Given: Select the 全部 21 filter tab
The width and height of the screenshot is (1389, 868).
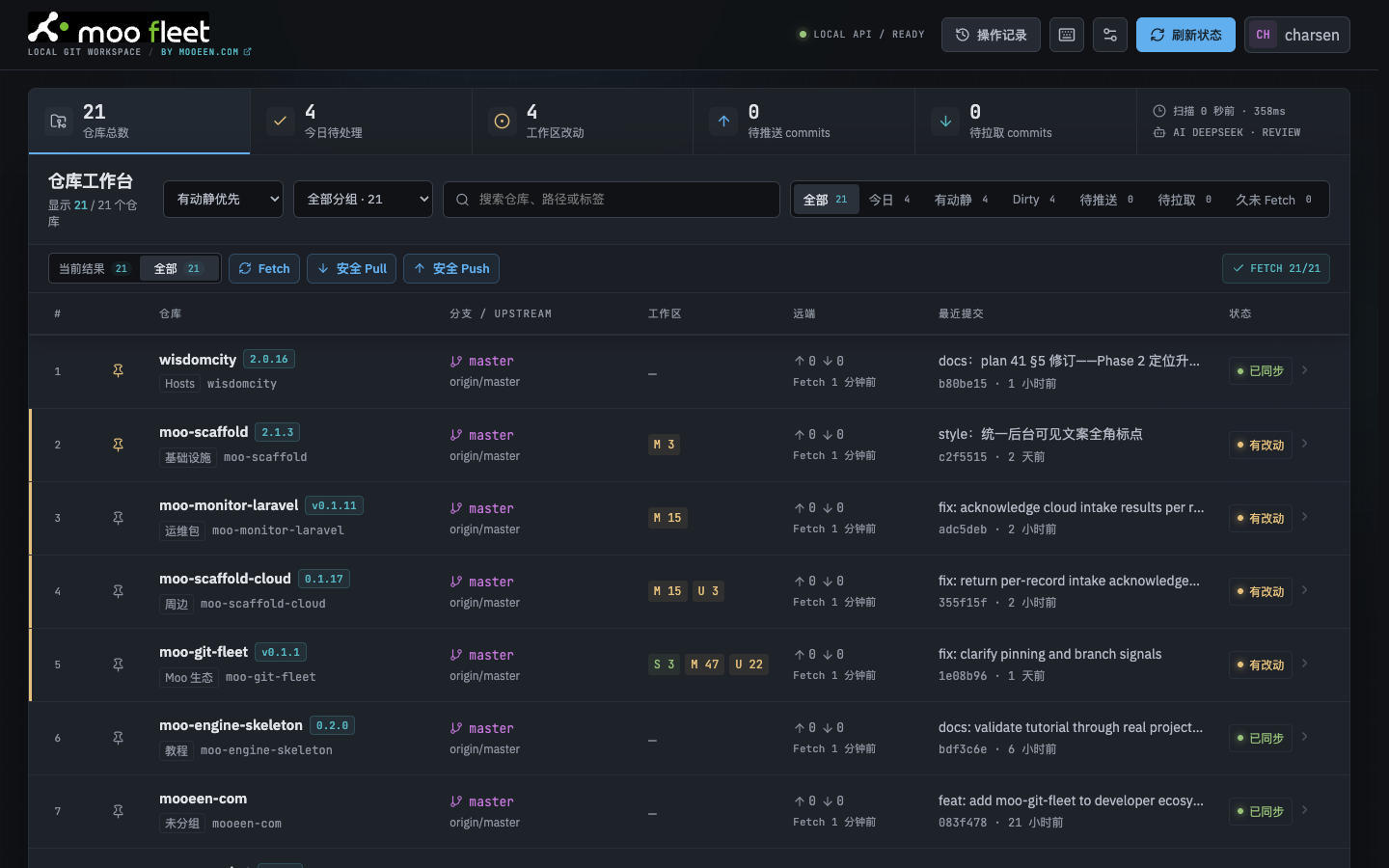Looking at the screenshot, I should pos(826,200).
